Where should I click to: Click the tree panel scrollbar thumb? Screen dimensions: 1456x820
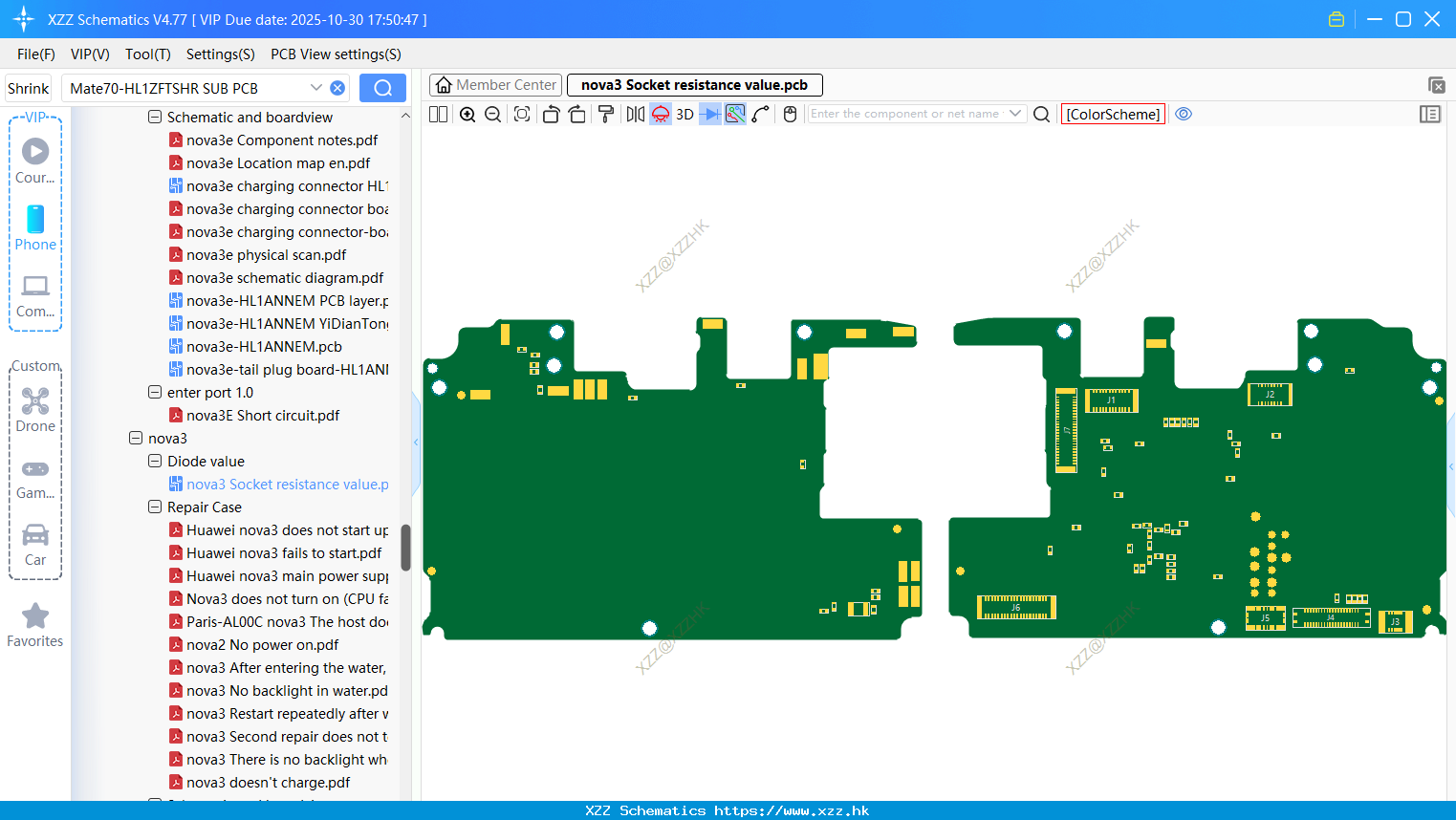click(405, 548)
